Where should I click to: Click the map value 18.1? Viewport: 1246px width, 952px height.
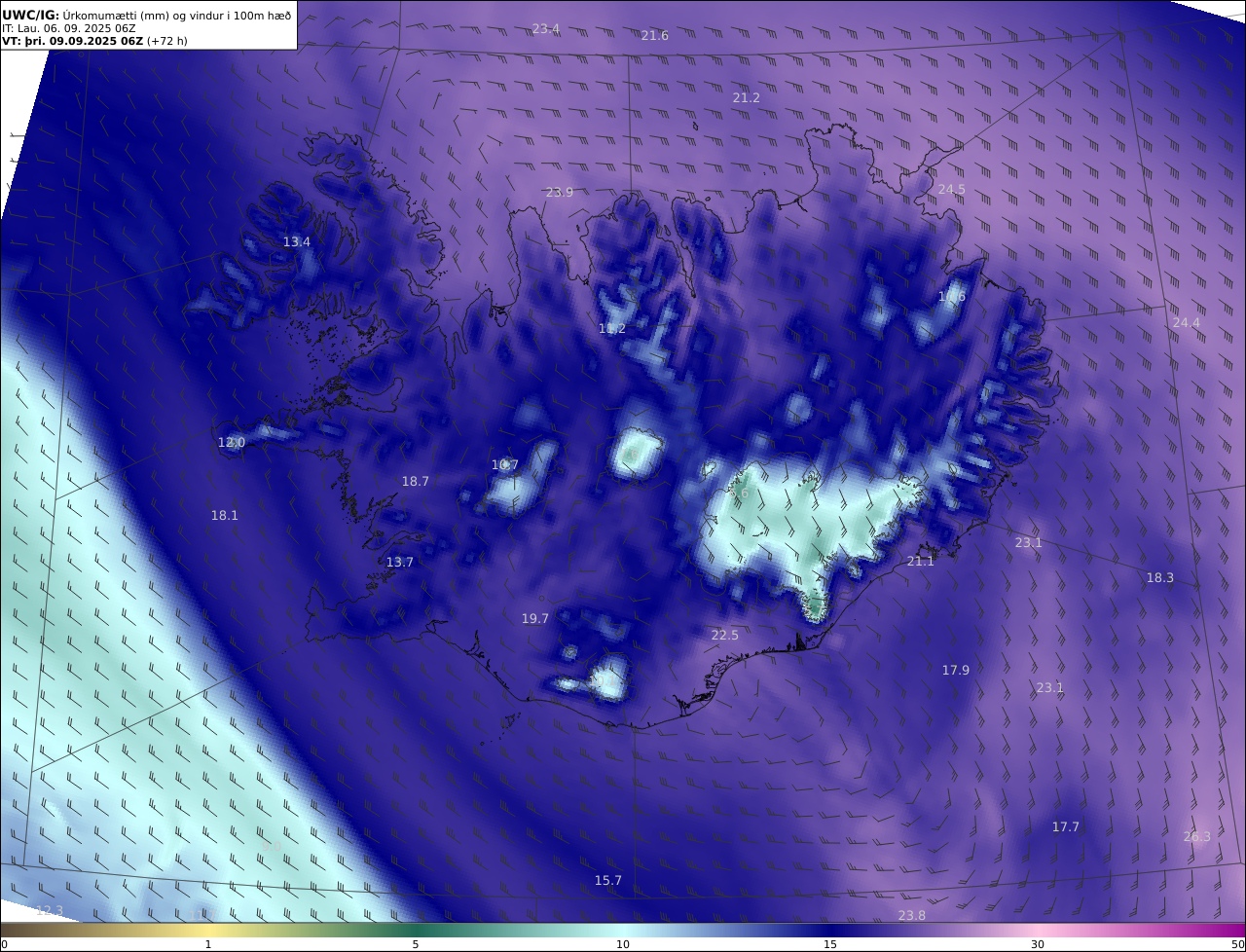coord(225,516)
